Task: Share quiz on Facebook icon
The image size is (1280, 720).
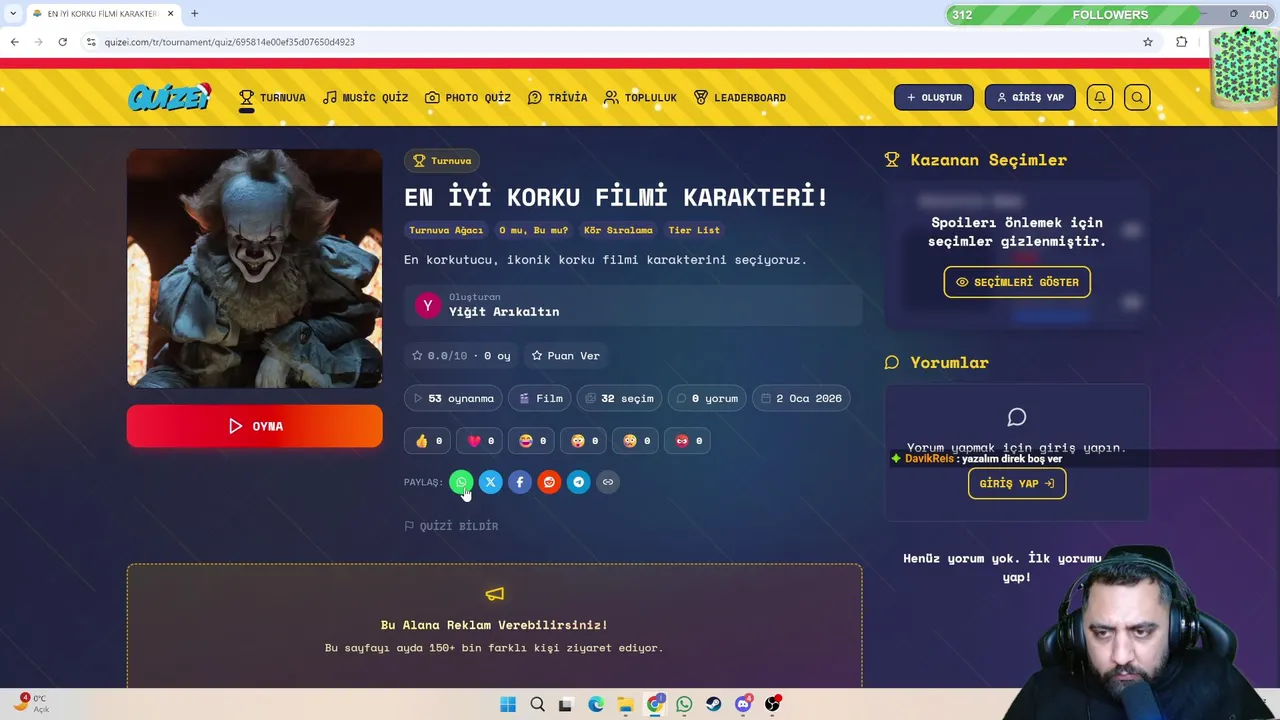Action: coord(520,482)
